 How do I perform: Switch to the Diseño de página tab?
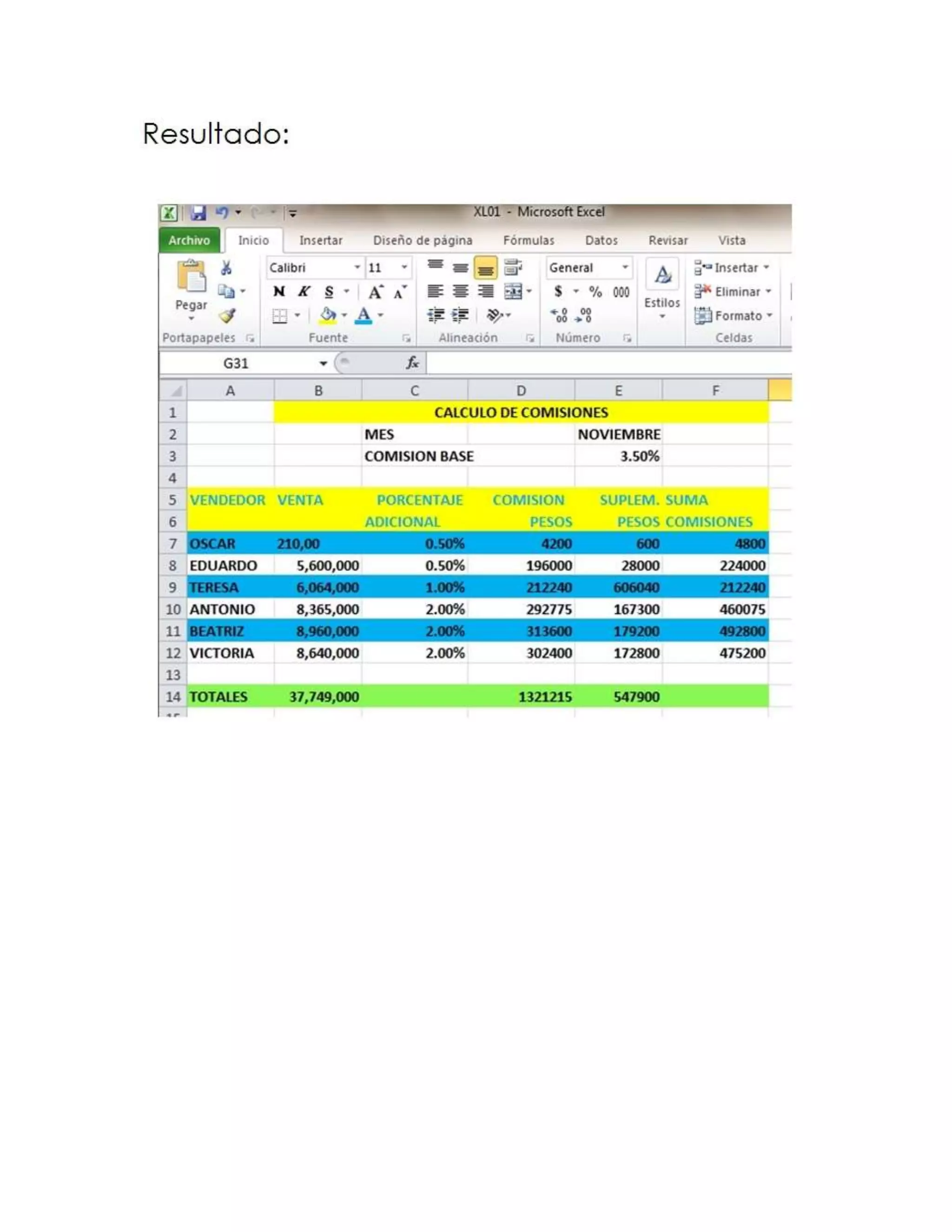423,240
